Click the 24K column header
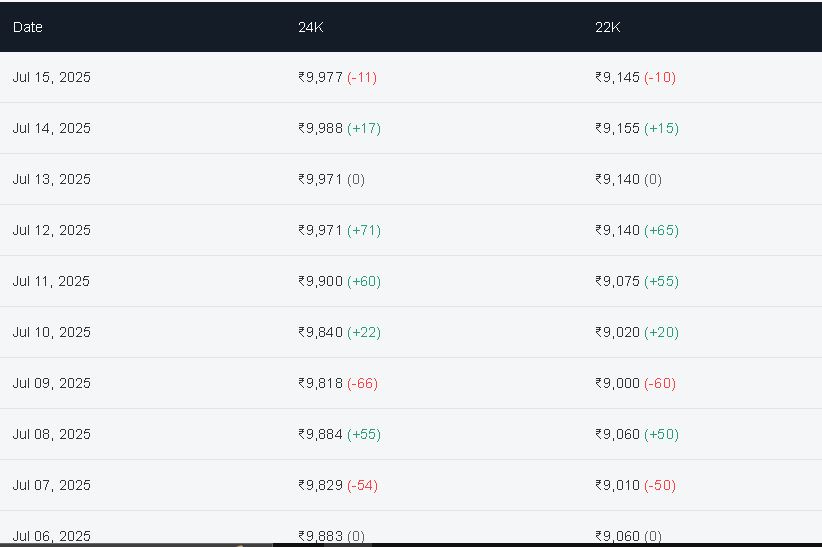 coord(310,27)
